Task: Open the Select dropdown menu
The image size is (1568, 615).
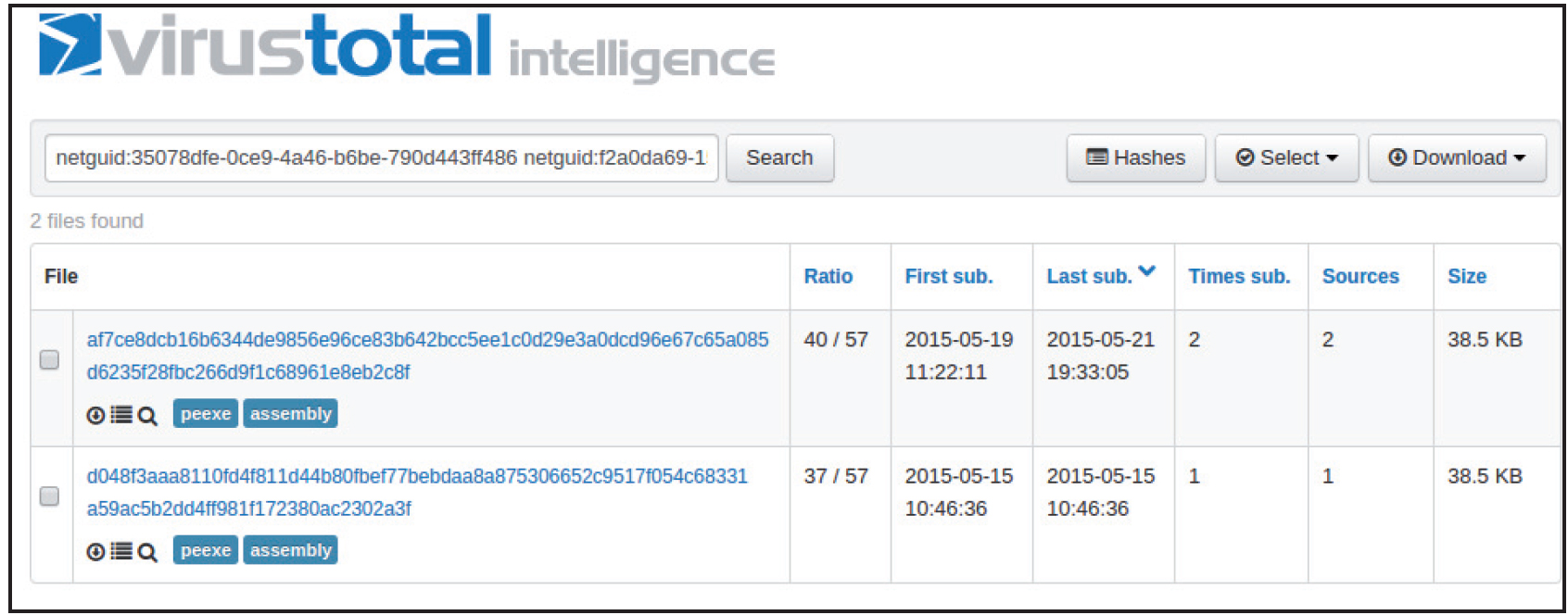Action: coord(1286,158)
